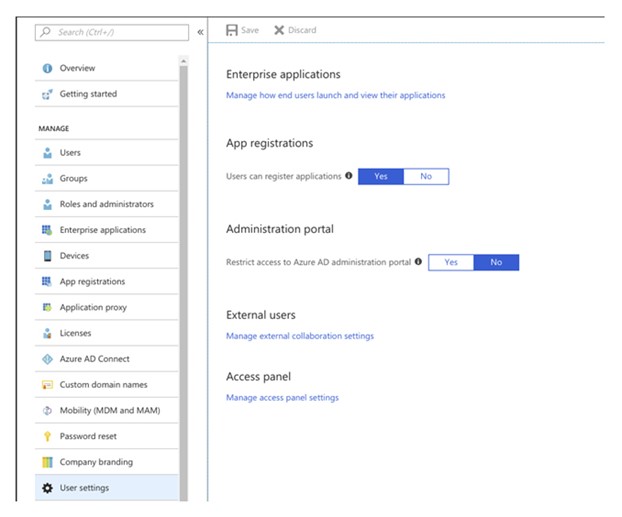Click the Save button in toolbar
Screen dimensions: 622x517
click(243, 30)
